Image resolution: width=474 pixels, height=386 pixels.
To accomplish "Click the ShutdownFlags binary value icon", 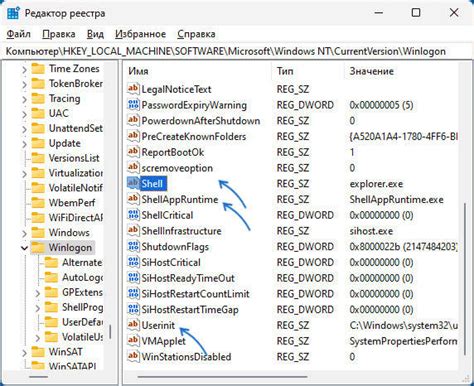I will coord(133,246).
